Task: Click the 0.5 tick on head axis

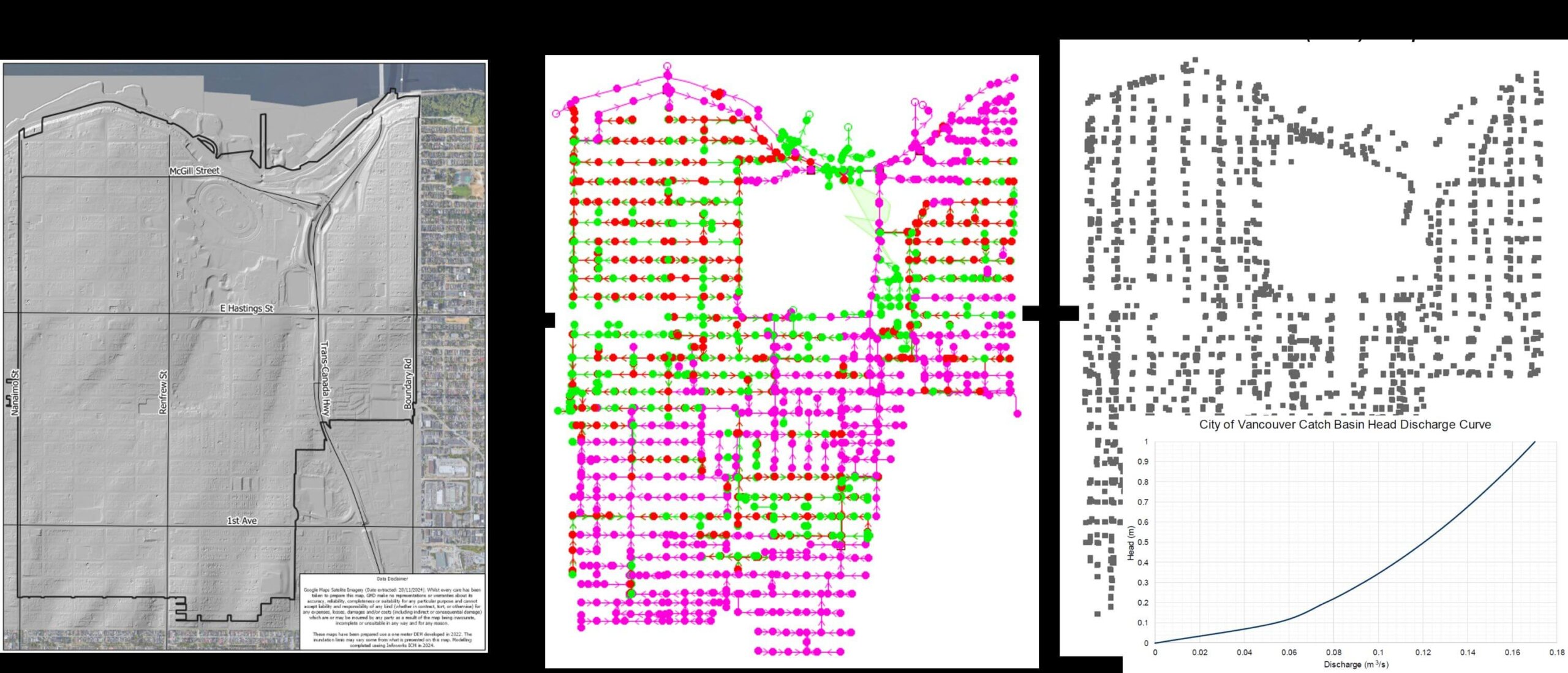Action: 1143,542
